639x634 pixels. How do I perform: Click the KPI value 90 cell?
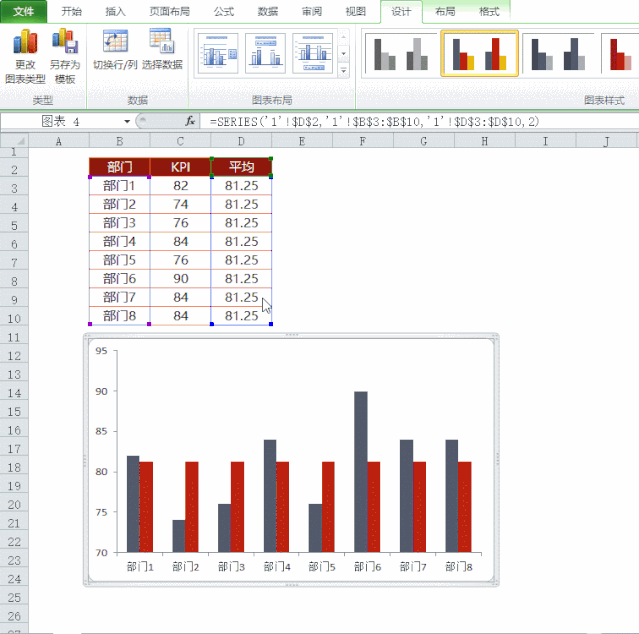181,279
